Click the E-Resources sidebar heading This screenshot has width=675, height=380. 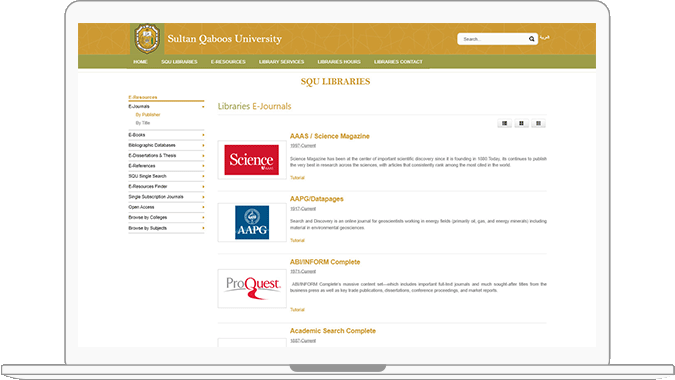(x=142, y=97)
